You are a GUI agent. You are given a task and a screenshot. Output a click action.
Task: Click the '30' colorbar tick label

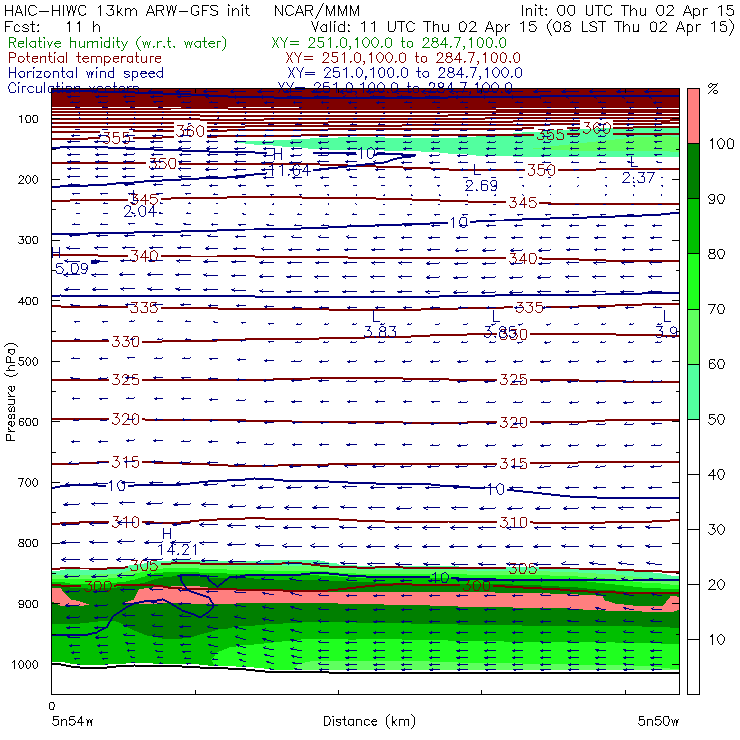716,530
